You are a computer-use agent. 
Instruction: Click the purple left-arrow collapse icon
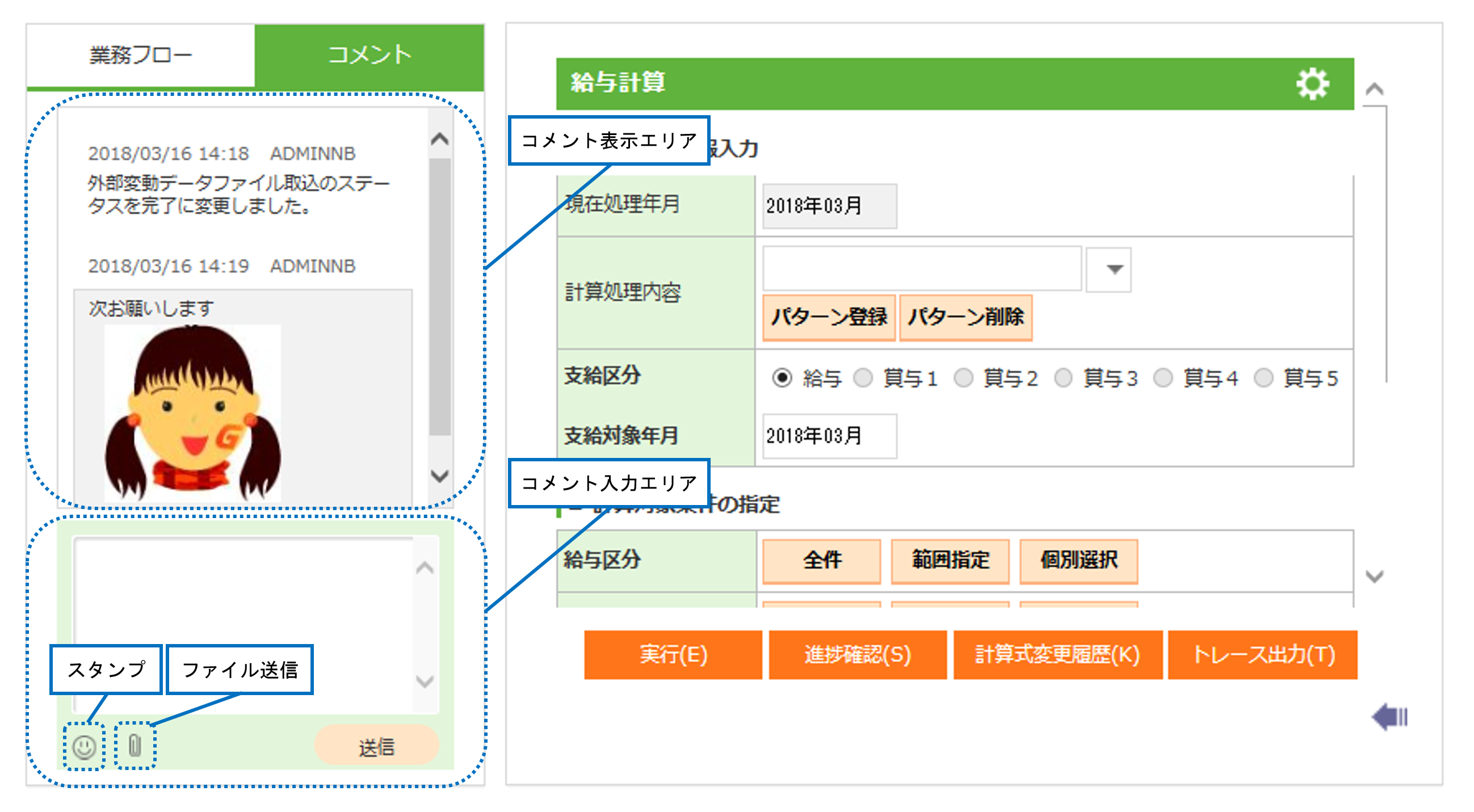click(x=1389, y=717)
